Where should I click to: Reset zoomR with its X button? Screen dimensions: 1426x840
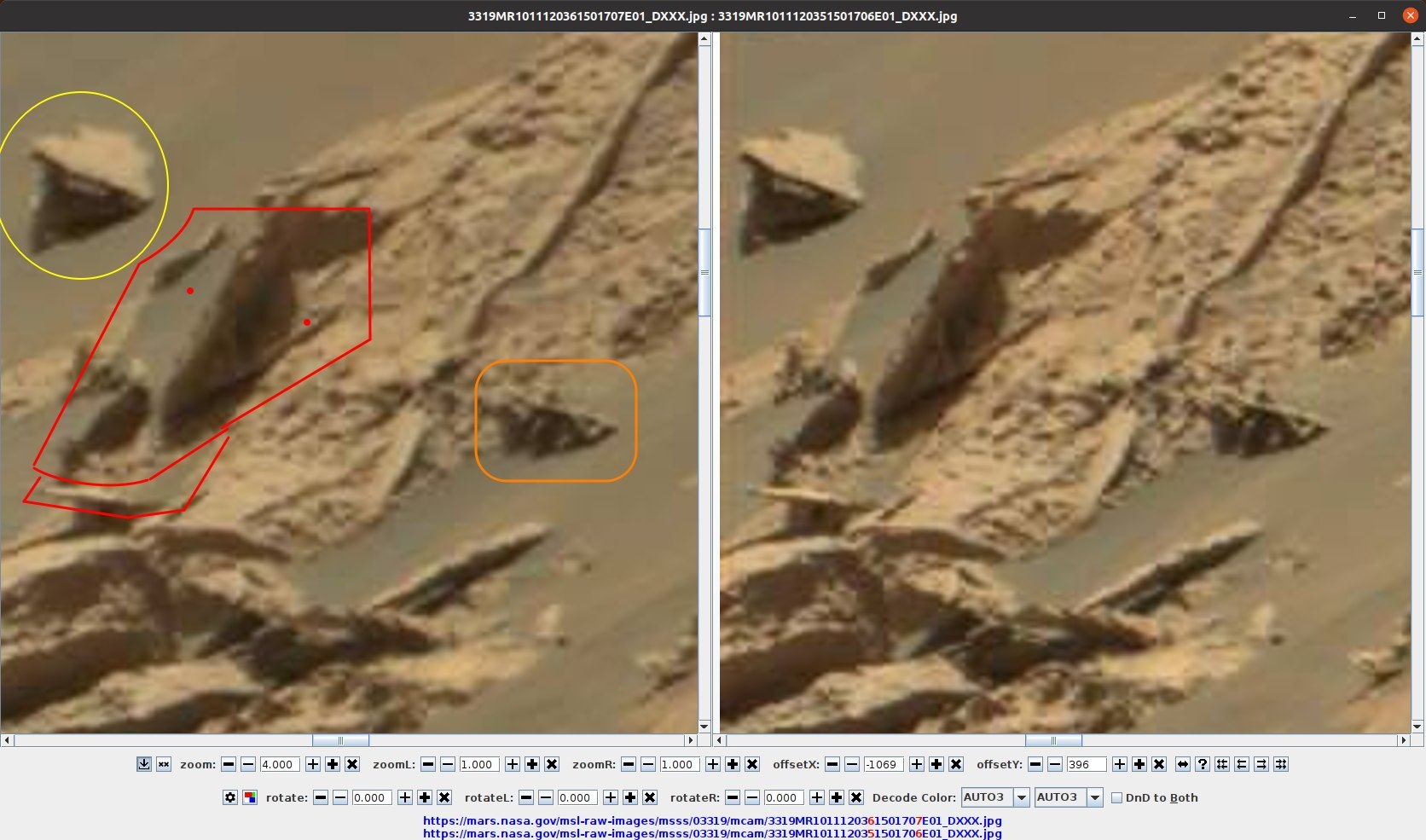[752, 764]
